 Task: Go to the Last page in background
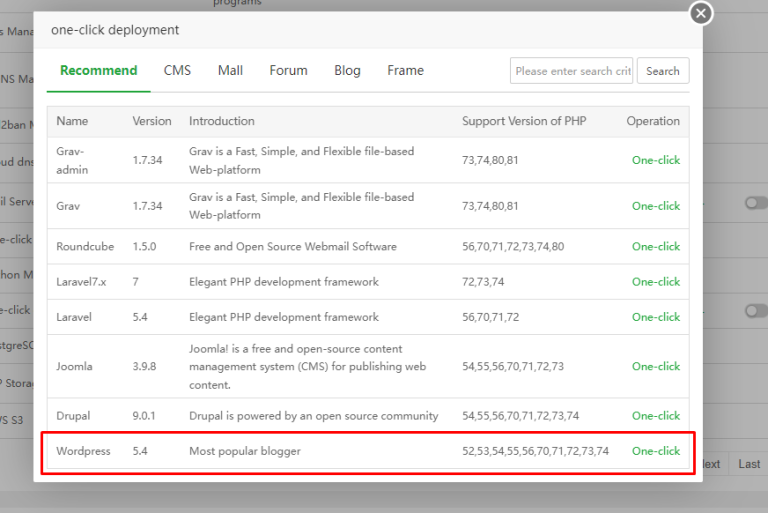(x=749, y=464)
